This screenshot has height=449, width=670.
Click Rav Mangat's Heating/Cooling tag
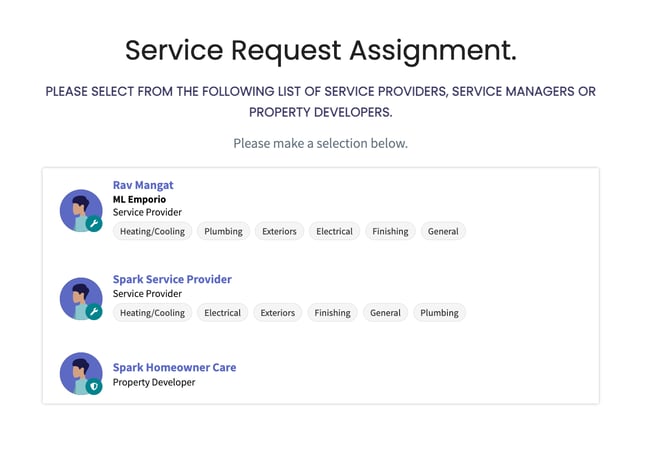153,231
